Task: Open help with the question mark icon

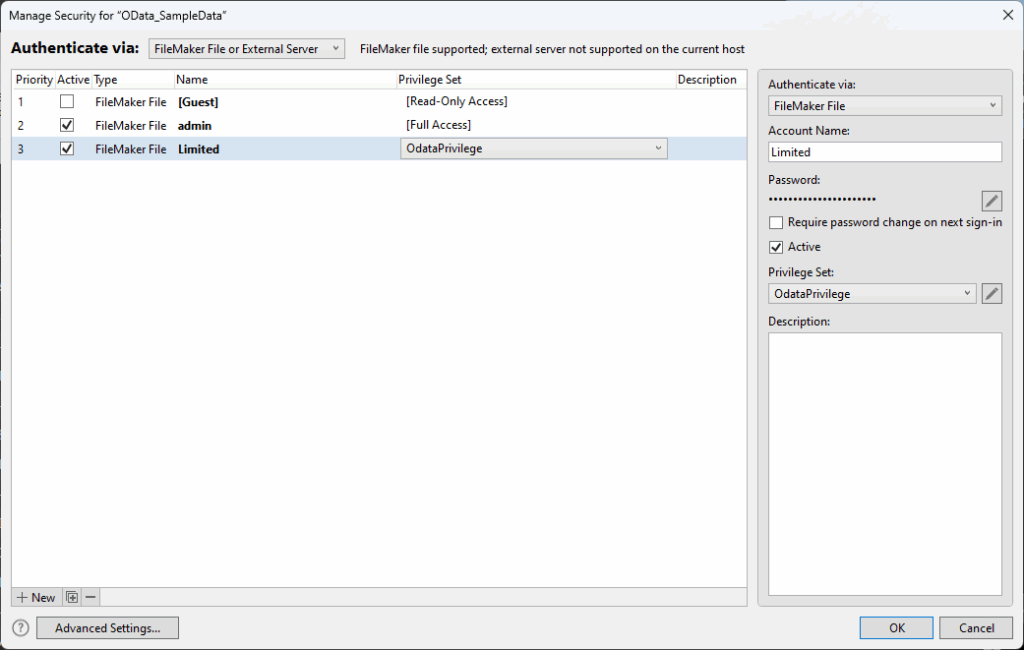Action: tap(20, 628)
